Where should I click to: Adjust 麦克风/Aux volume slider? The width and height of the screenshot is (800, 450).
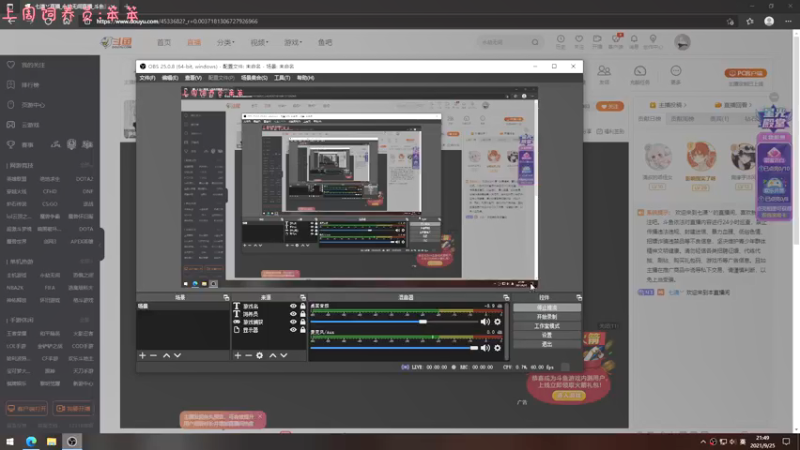394,348
